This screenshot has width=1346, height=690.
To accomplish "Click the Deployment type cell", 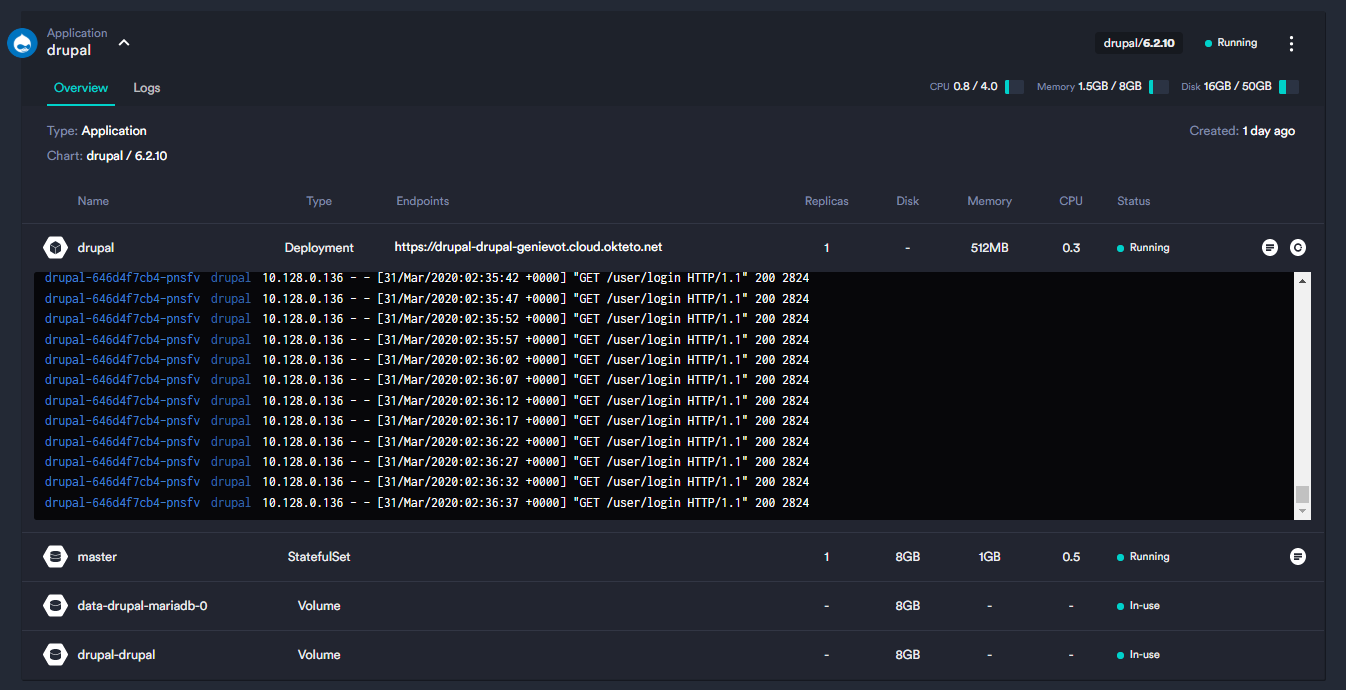I will 319,247.
